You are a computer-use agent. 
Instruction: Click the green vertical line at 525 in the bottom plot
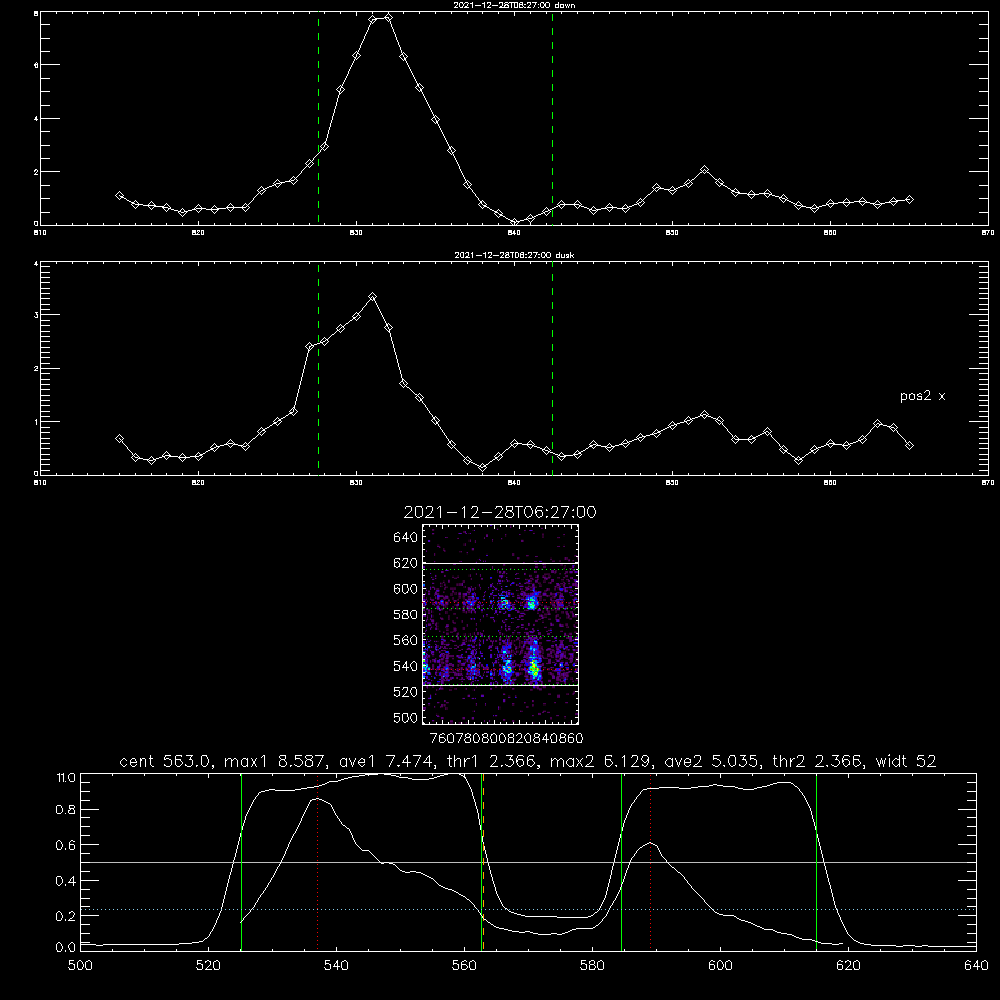(241, 862)
